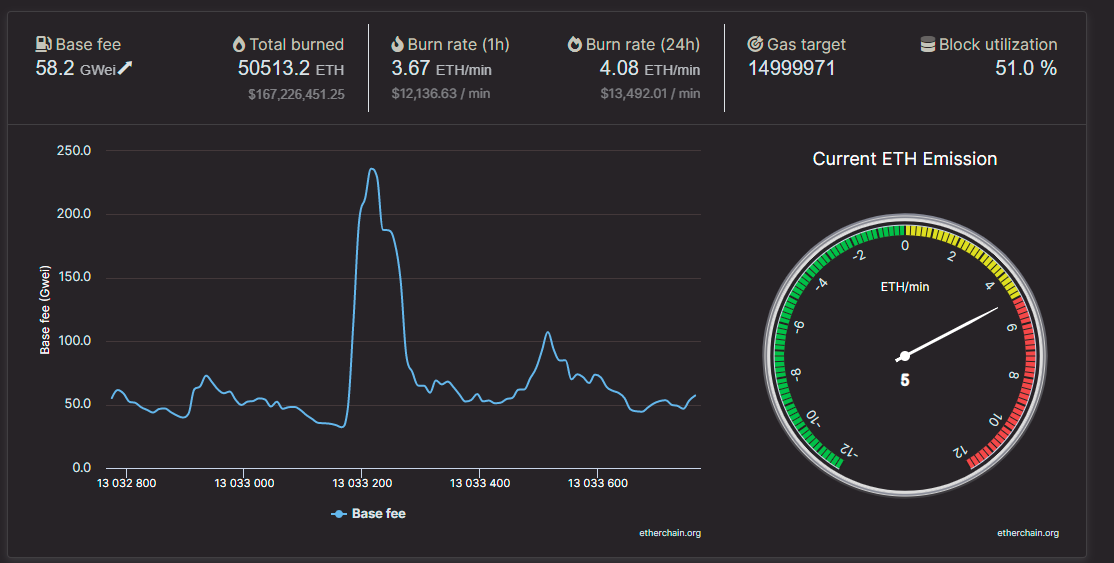Click the upward trend arrow next to GWei
This screenshot has width=1114, height=563.
pyautogui.click(x=125, y=68)
